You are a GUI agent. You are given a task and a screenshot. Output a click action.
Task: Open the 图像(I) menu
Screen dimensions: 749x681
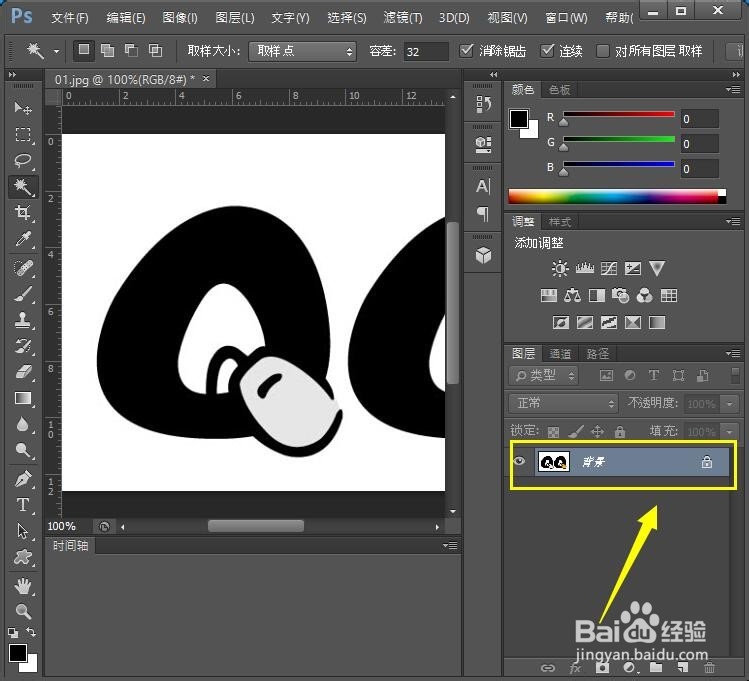pyautogui.click(x=180, y=18)
